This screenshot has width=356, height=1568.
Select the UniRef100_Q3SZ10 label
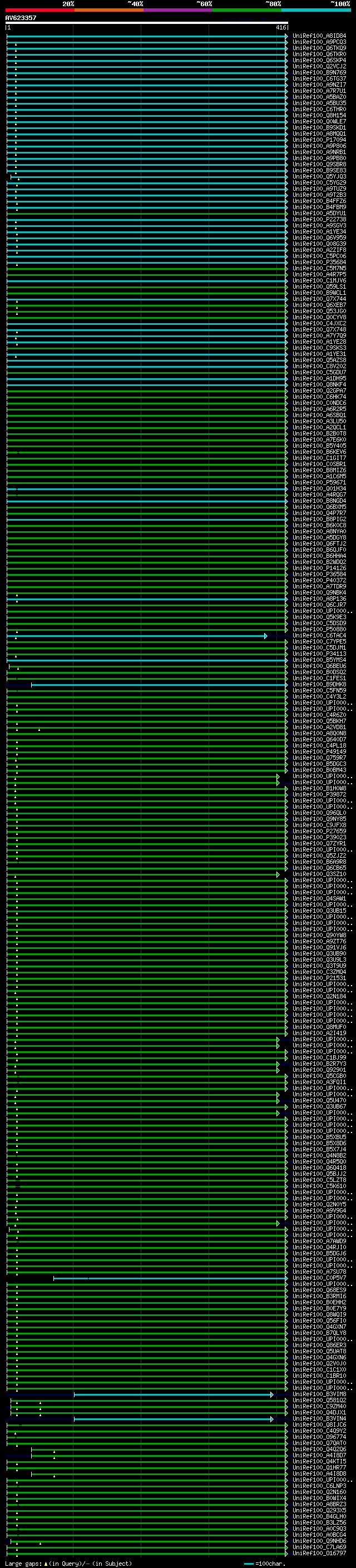319,875
